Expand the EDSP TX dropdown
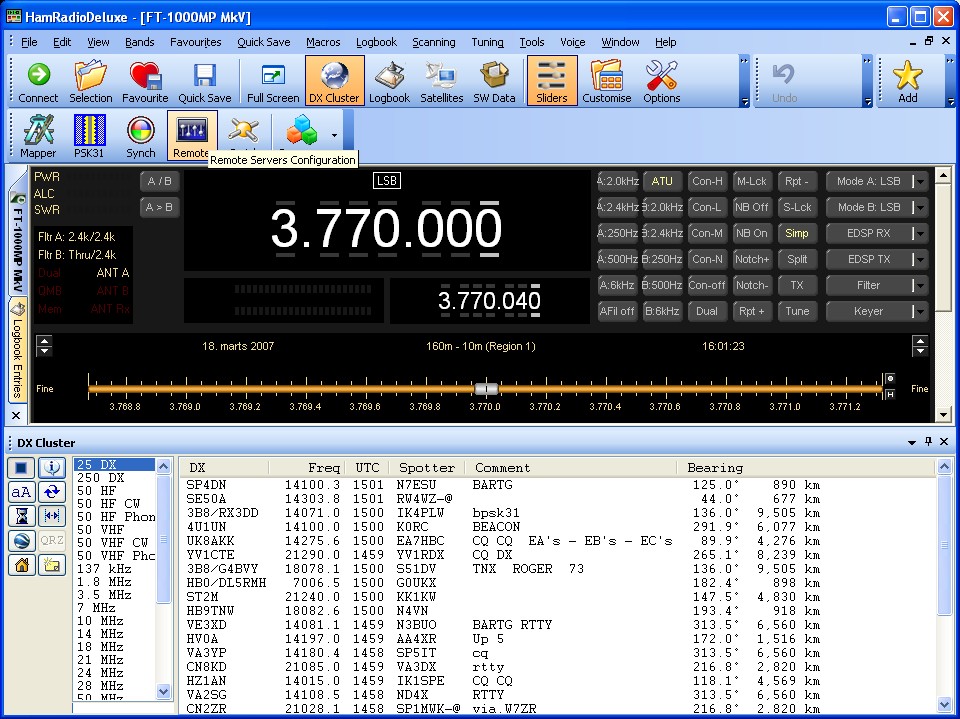960x719 pixels. [920, 259]
